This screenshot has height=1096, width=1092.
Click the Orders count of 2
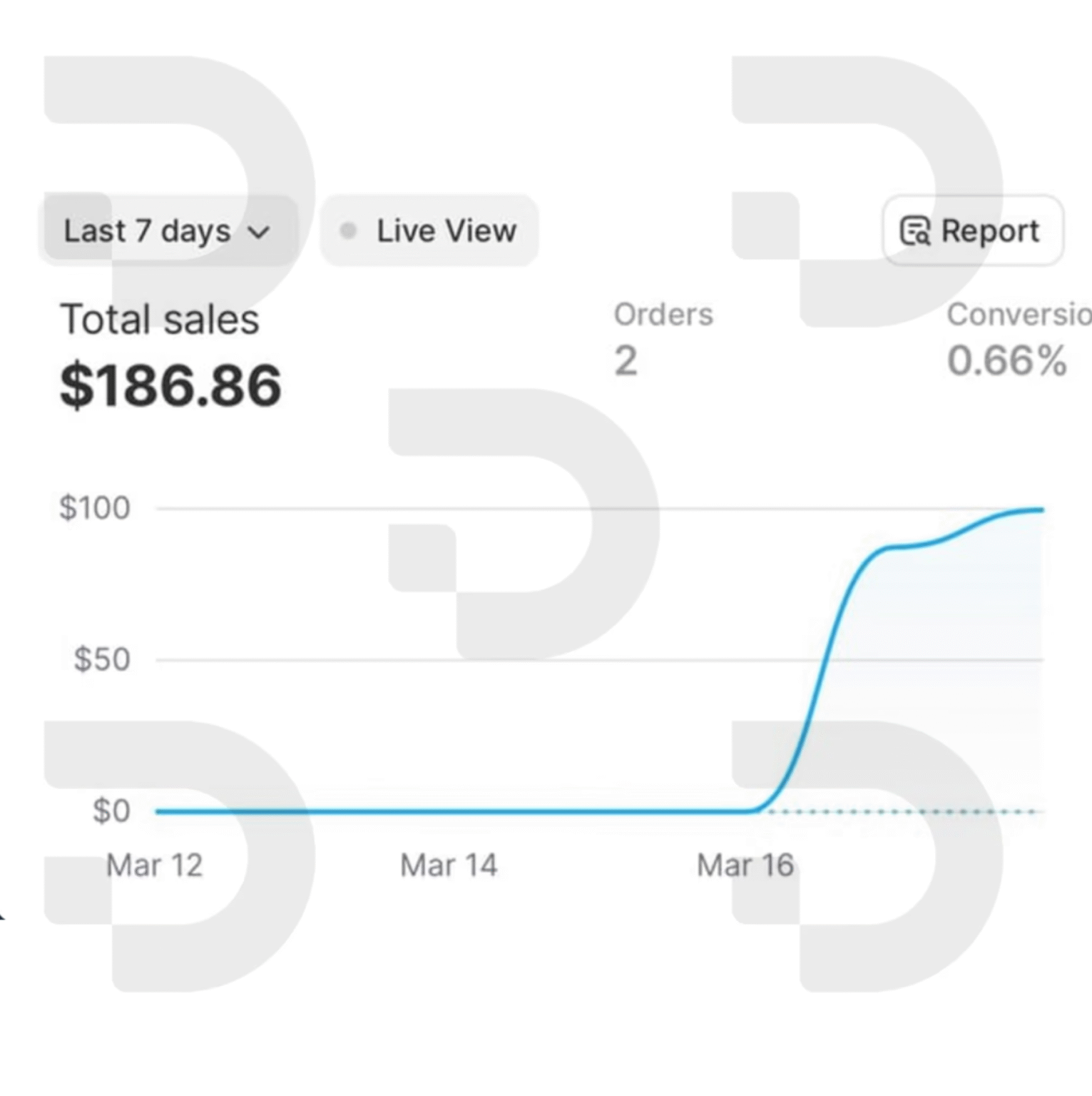(626, 361)
